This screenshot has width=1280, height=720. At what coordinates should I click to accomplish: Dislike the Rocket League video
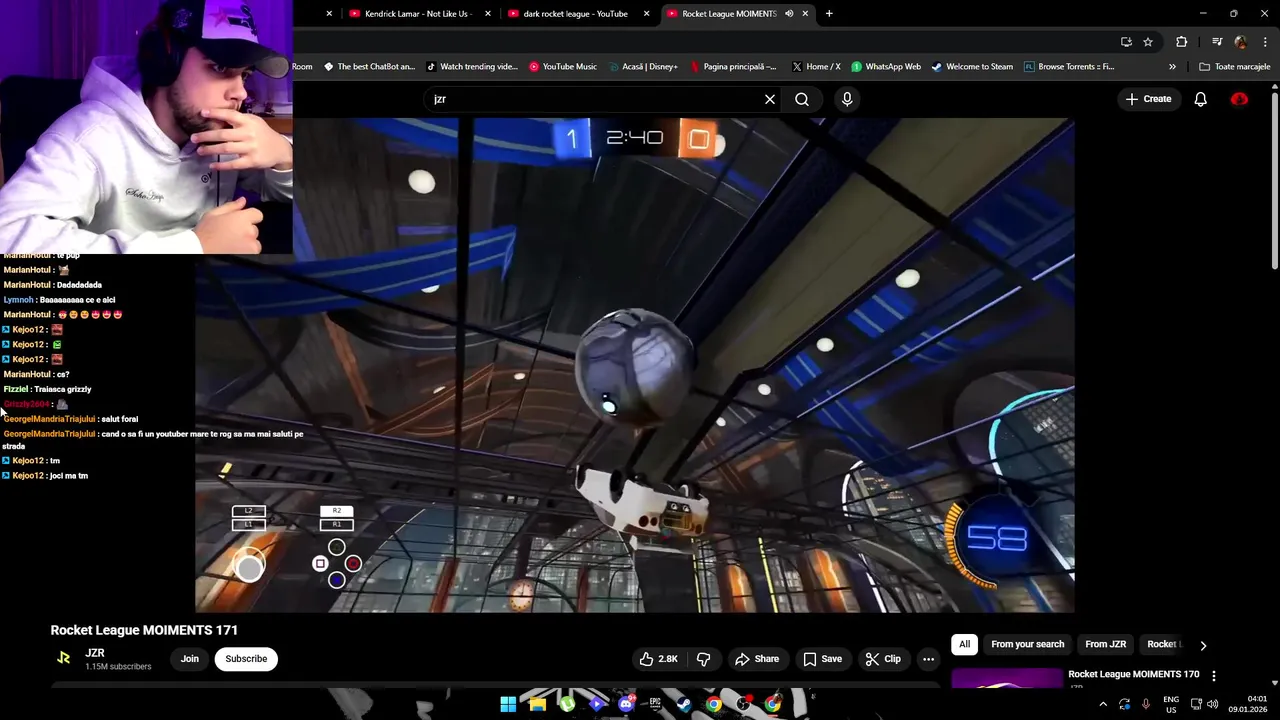(704, 659)
